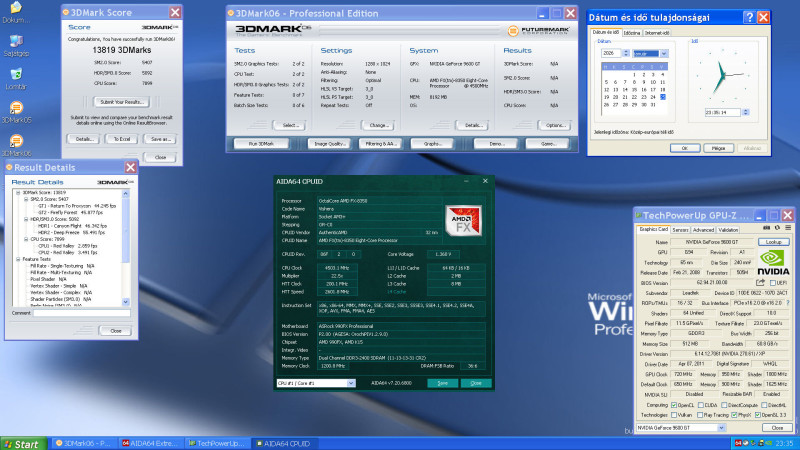Collapse the CPU Score tree node
The height and width of the screenshot is (450, 800).
26,239
